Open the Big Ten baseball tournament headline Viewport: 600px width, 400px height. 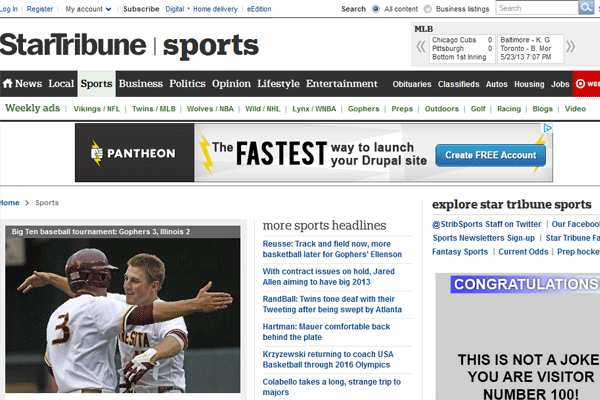click(101, 232)
